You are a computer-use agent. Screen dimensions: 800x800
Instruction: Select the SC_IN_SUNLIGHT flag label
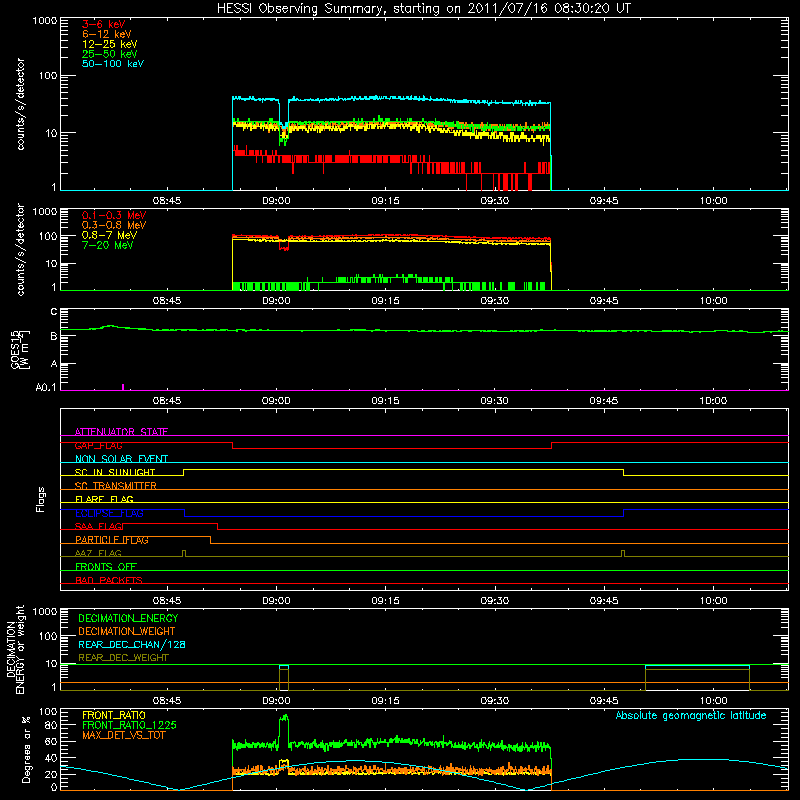(x=115, y=472)
